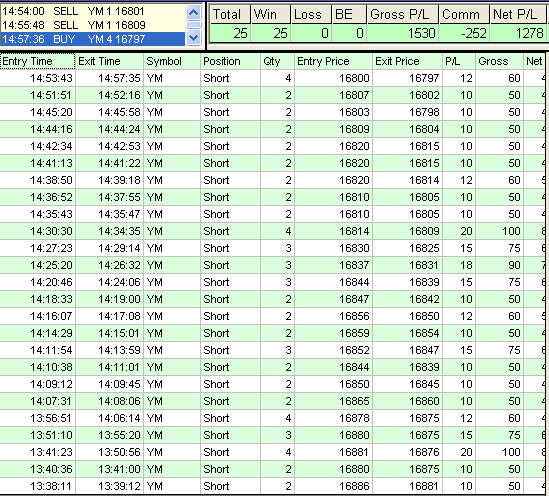549x496 pixels.
Task: Select exit price 16845 cell
Action: click(407, 384)
